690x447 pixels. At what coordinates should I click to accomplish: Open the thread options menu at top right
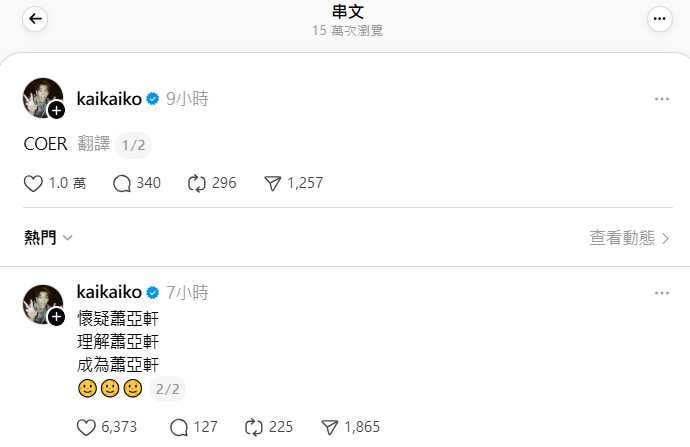pos(660,19)
